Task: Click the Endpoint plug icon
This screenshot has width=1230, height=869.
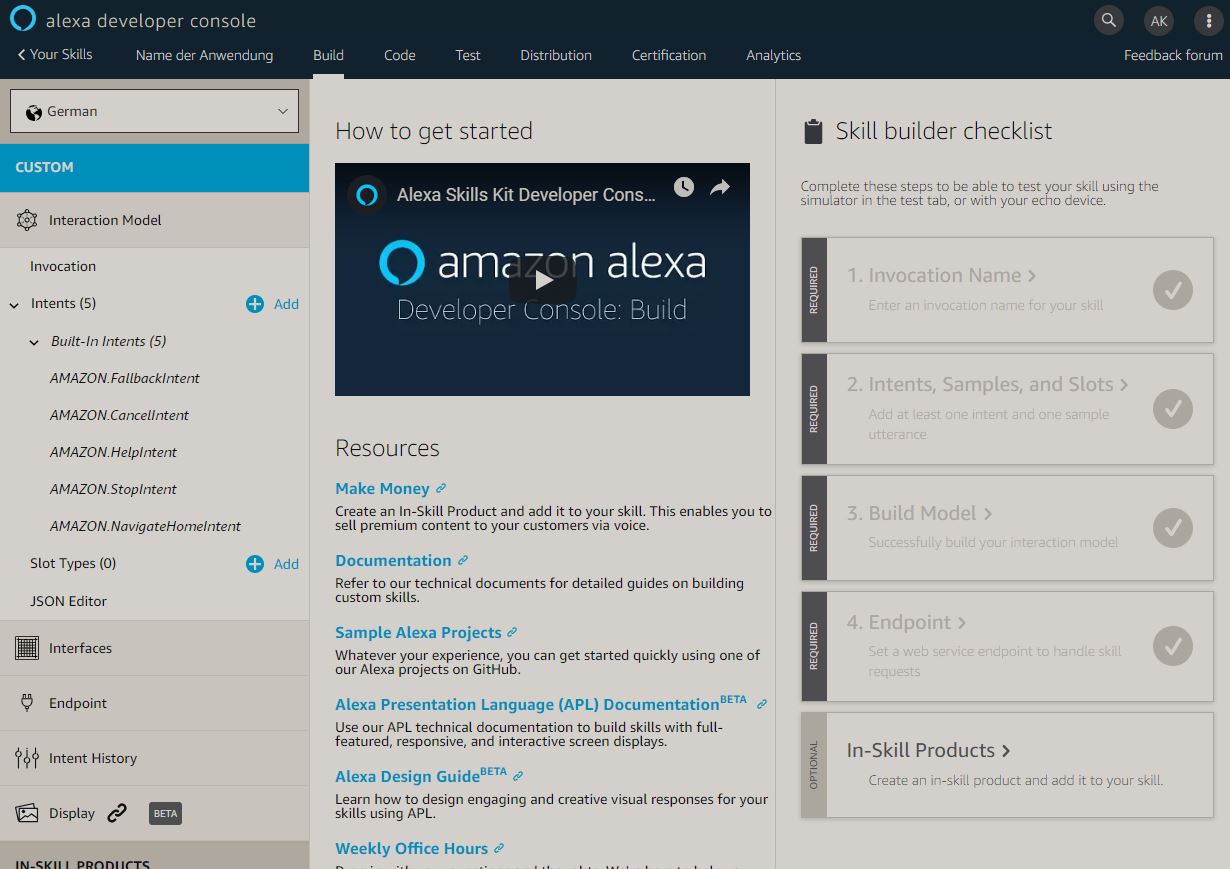Action: [x=27, y=703]
